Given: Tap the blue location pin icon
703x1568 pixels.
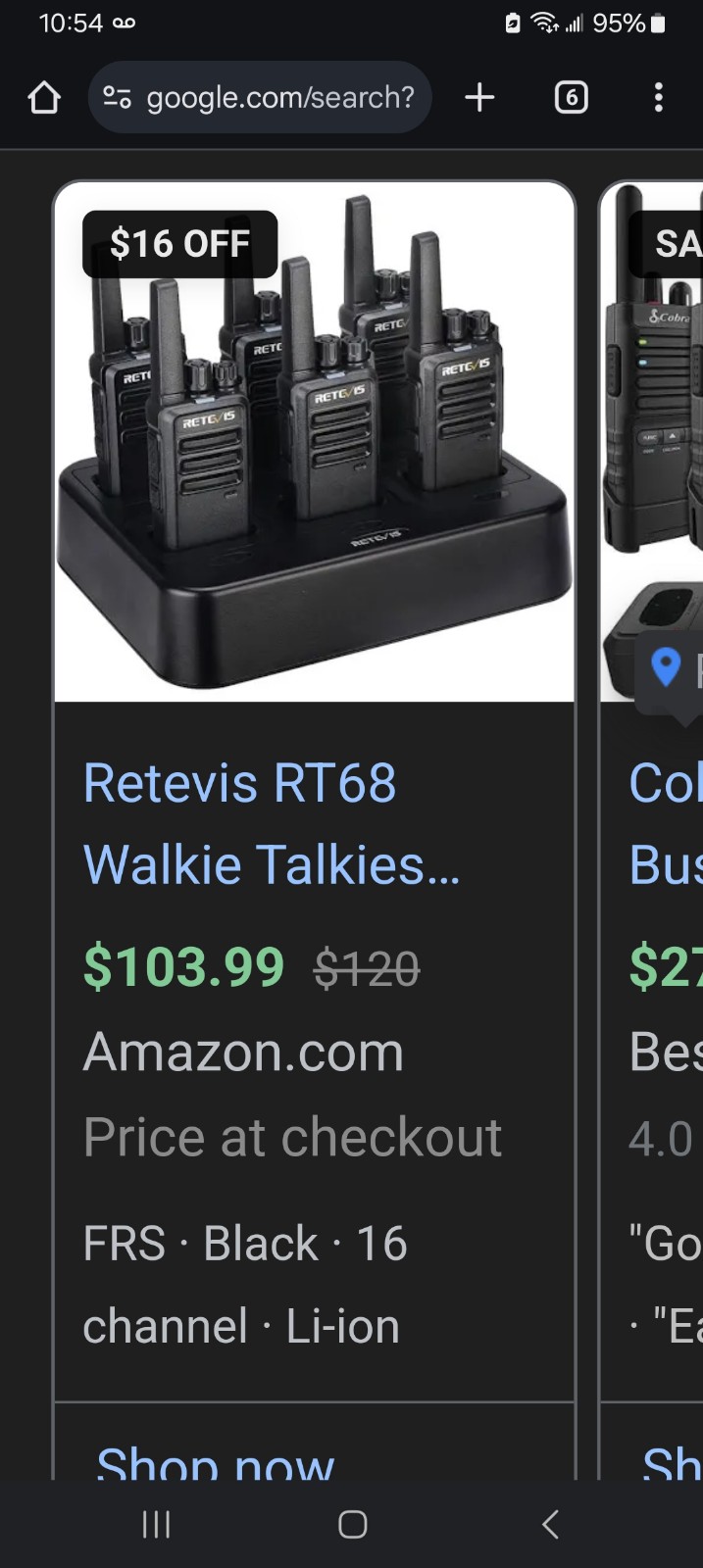Looking at the screenshot, I should (x=666, y=667).
